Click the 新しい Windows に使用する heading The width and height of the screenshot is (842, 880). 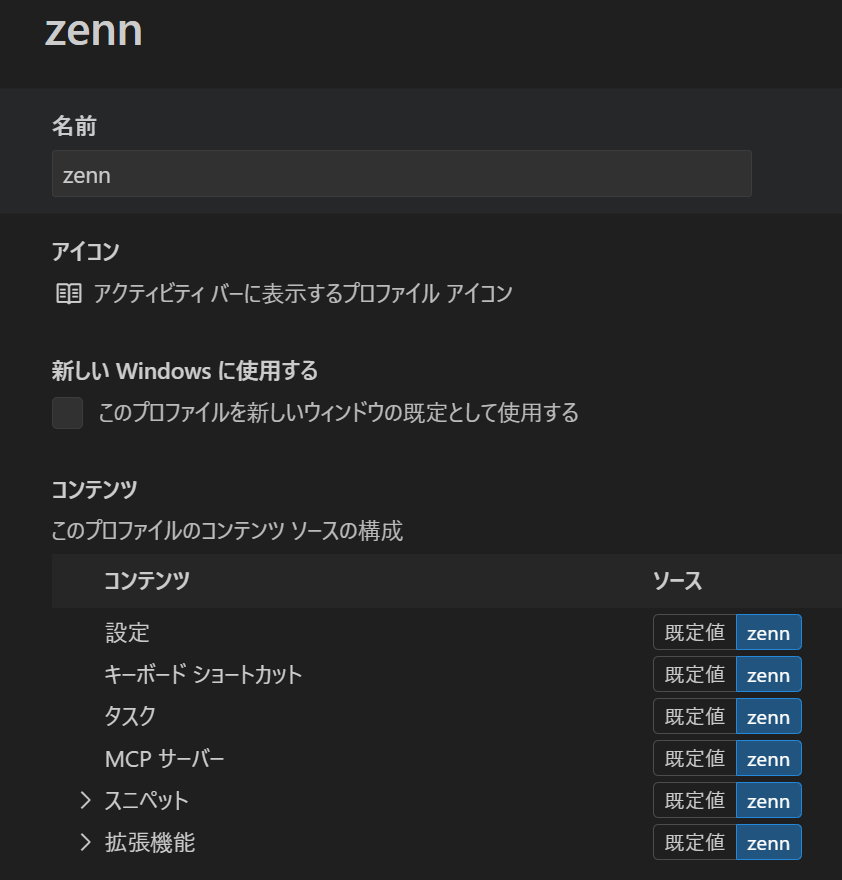click(x=185, y=371)
